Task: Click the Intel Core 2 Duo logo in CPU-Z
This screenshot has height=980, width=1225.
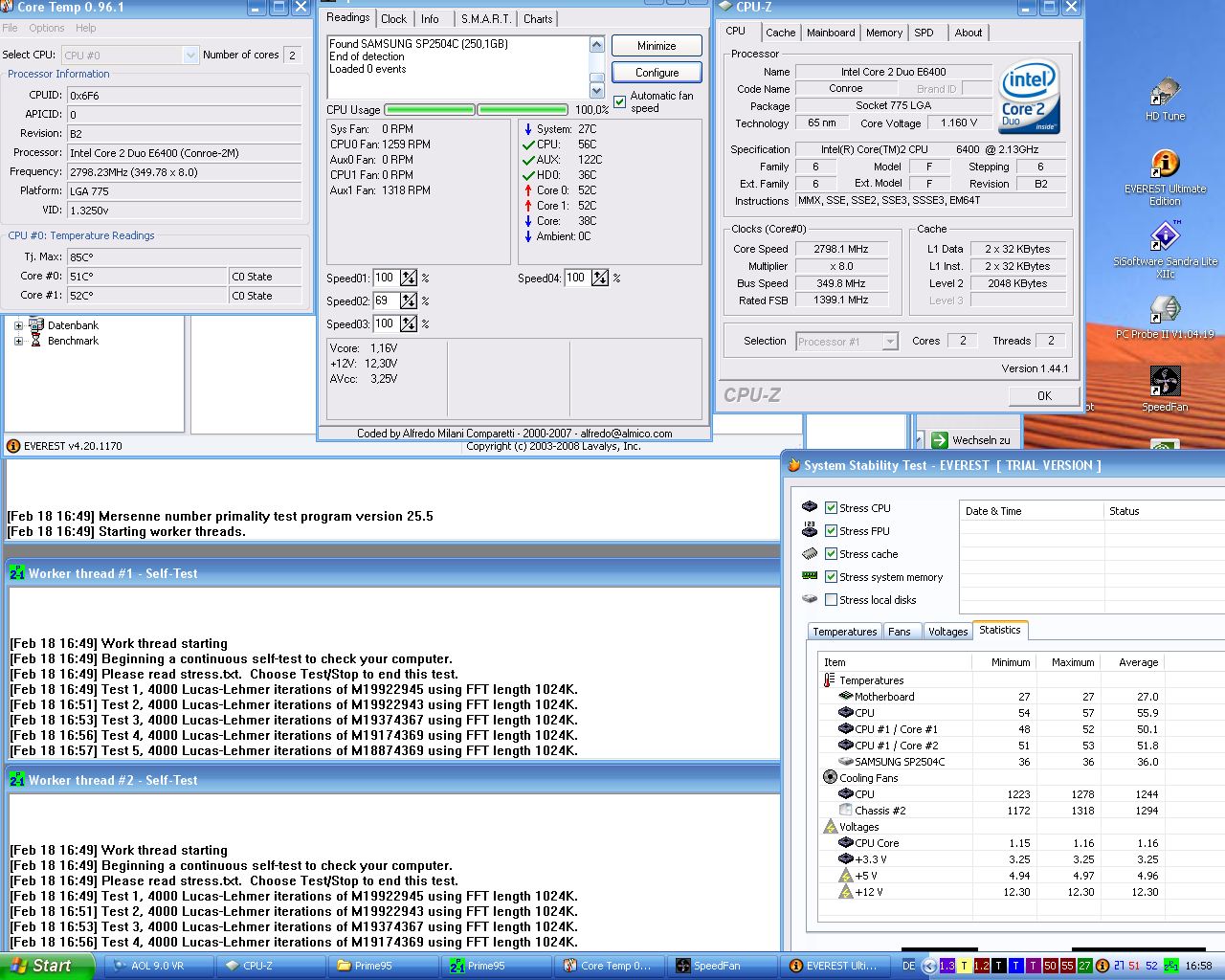Action: 1029,97
